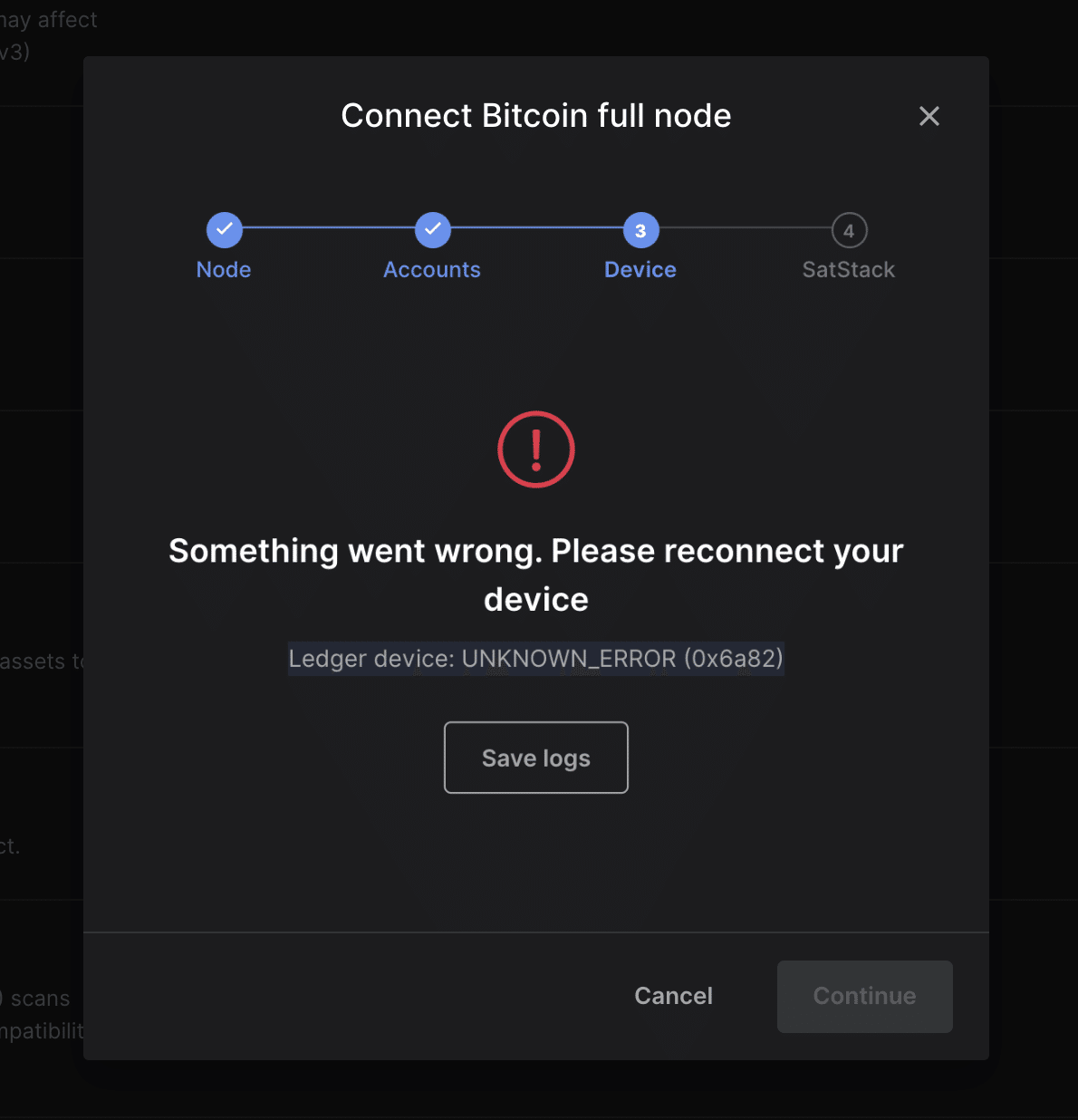Select the step 4 SatStack circle
Screen dimensions: 1078x1120
point(849,230)
